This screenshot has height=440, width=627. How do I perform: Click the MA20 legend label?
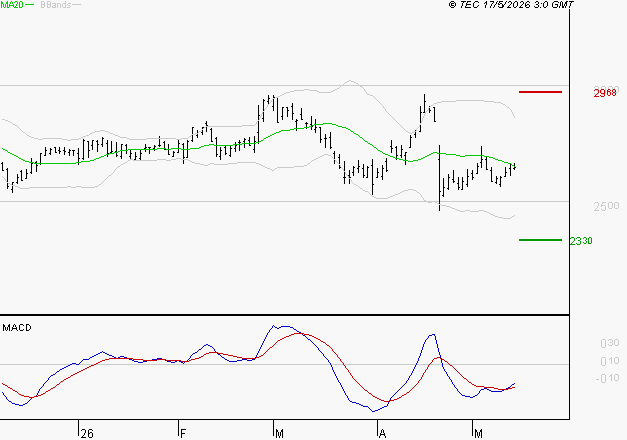[x=12, y=5]
